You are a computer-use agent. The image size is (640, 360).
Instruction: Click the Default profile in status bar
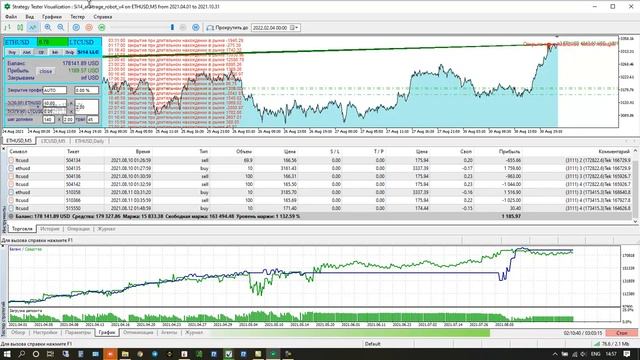[372, 344]
